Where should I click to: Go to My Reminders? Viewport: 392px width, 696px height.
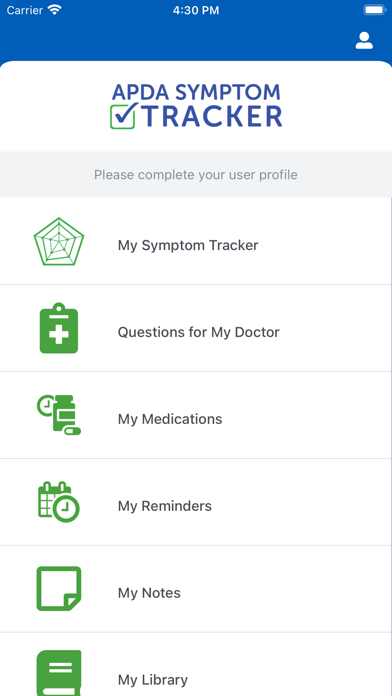pyautogui.click(x=196, y=502)
